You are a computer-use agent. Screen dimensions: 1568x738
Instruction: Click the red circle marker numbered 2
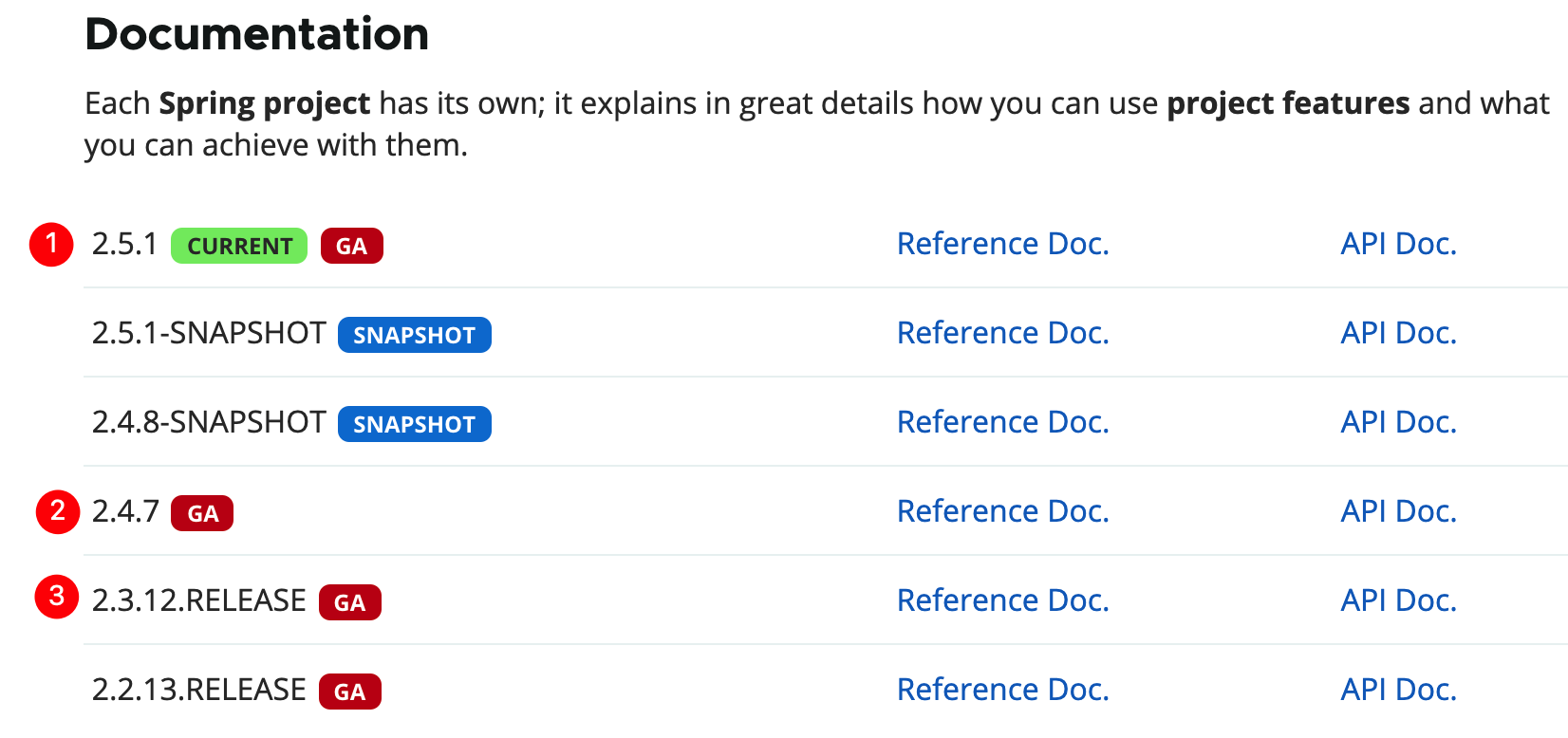(58, 512)
